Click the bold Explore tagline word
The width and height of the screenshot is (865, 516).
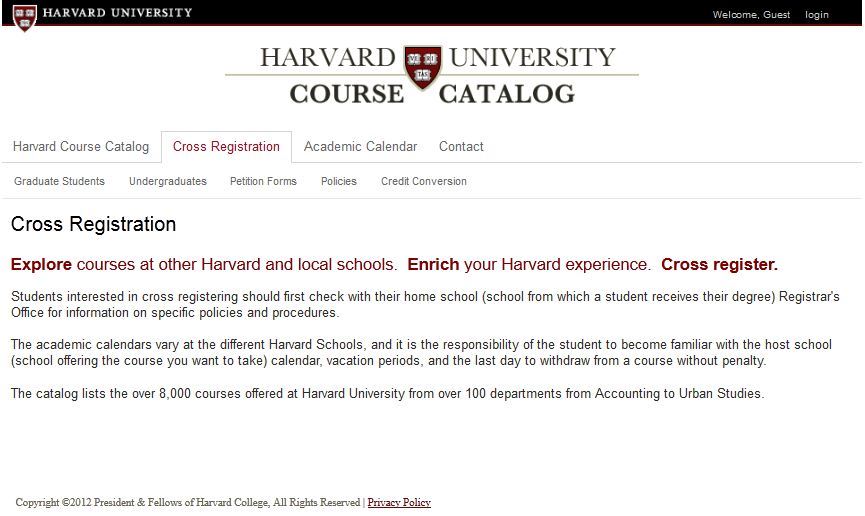41,264
